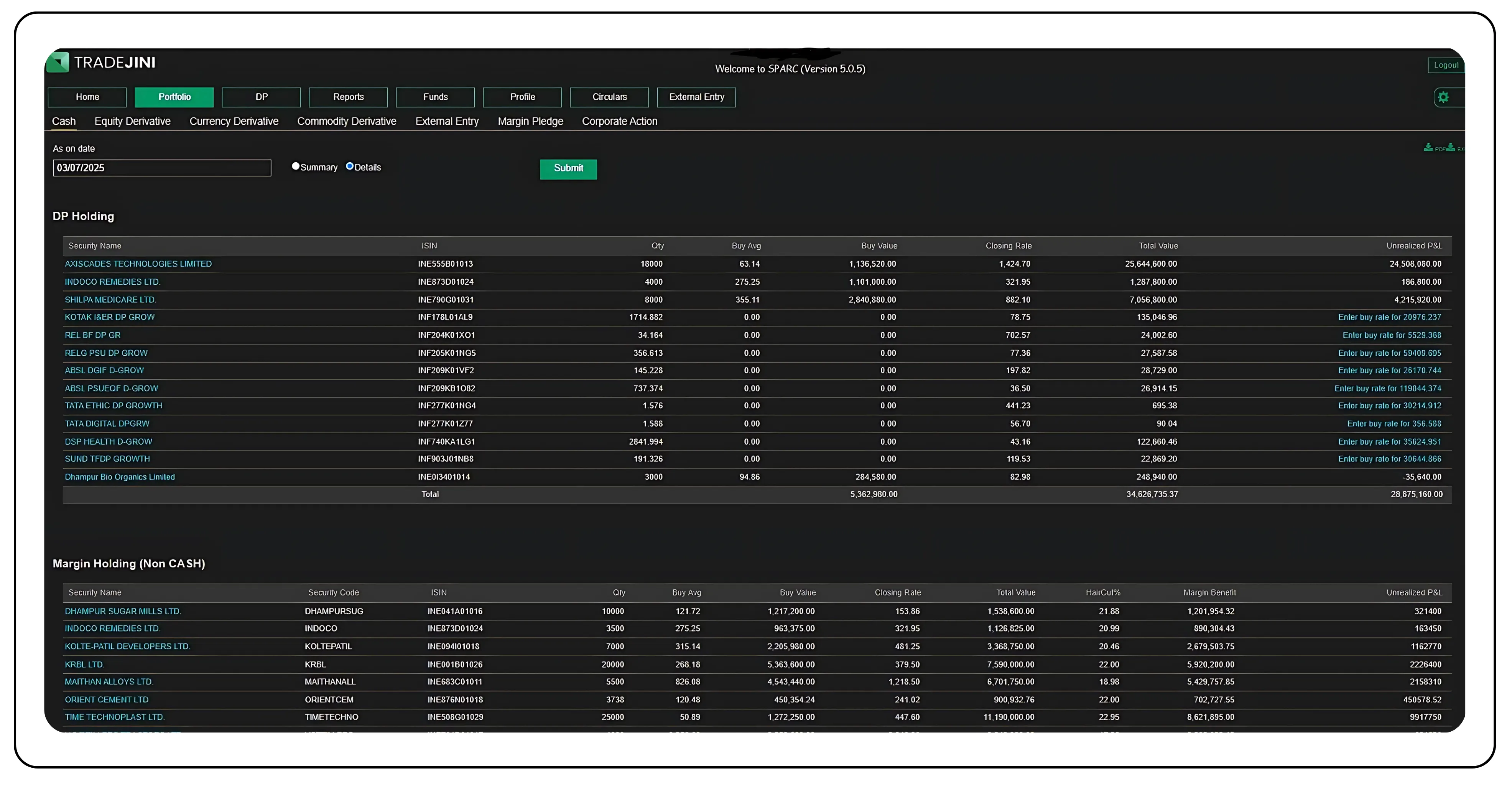Open ABSL DGIF D-GROW link
Image resolution: width=1512 pixels, height=785 pixels.
tap(104, 371)
